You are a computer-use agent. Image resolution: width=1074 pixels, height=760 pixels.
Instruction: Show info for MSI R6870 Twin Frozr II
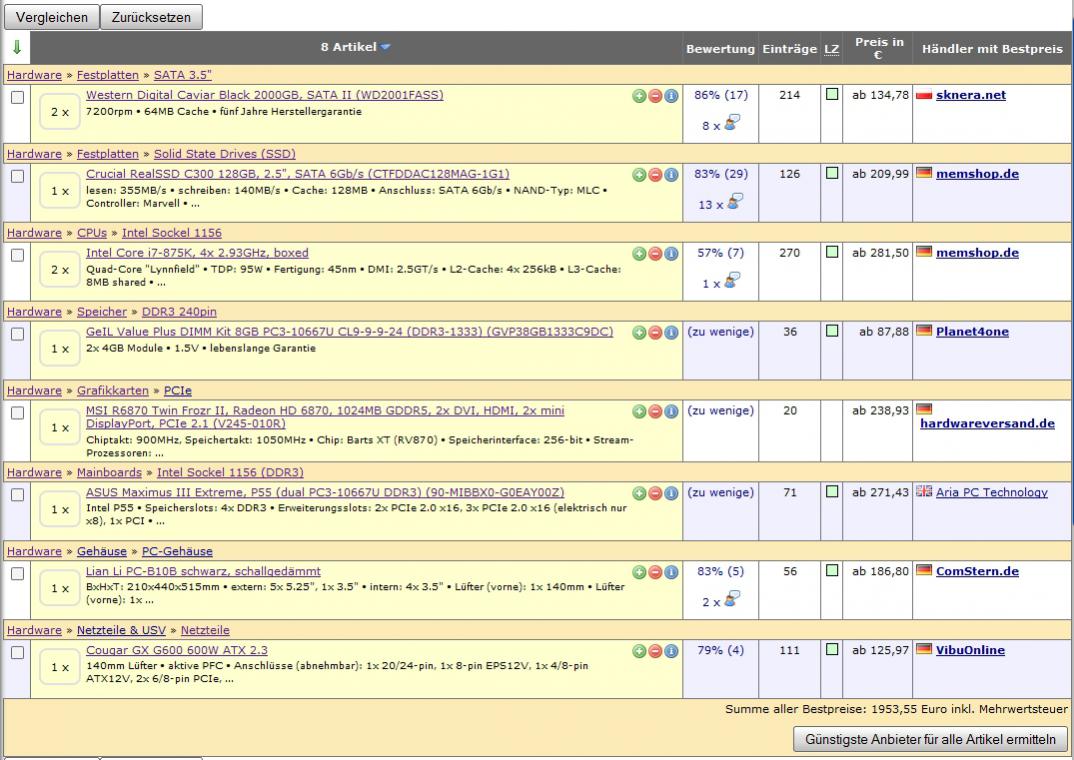click(x=671, y=411)
